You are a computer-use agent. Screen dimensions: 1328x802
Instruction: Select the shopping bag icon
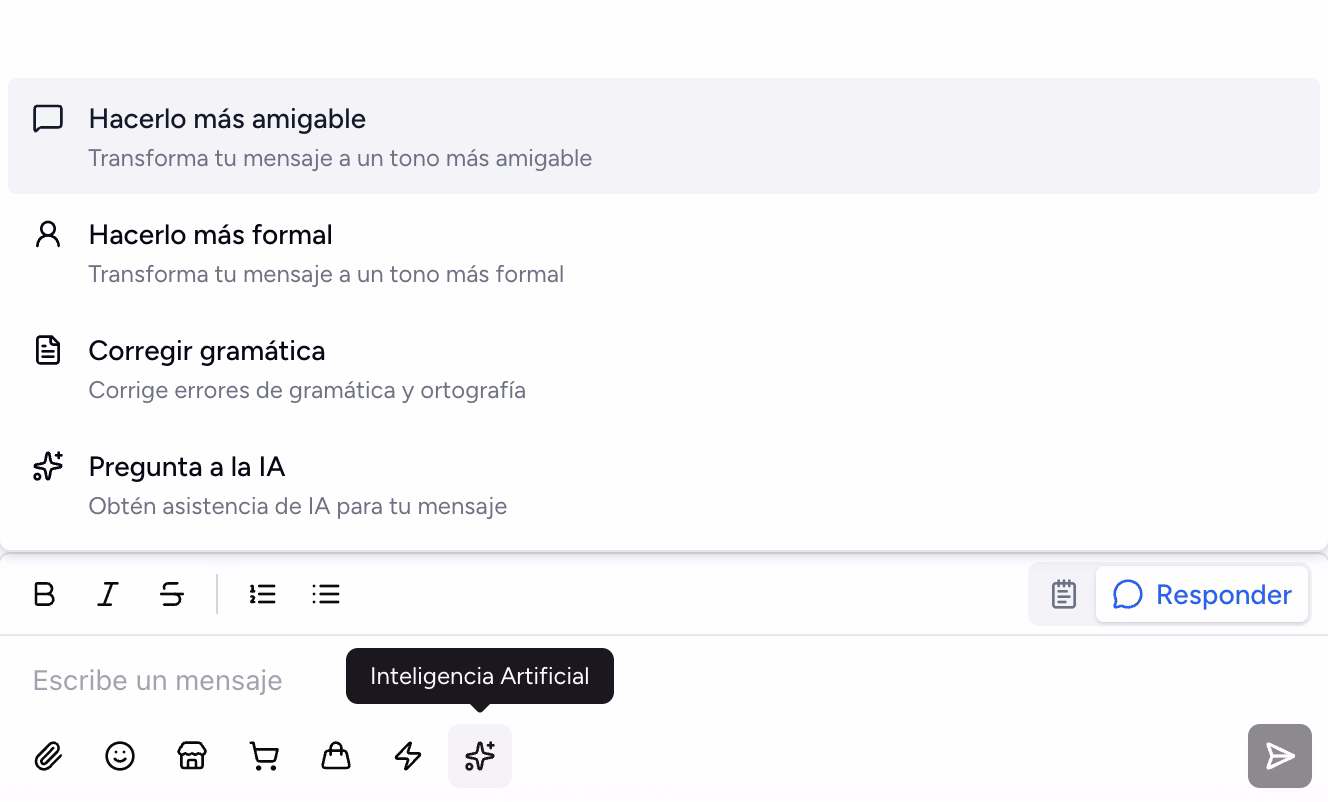click(x=336, y=756)
